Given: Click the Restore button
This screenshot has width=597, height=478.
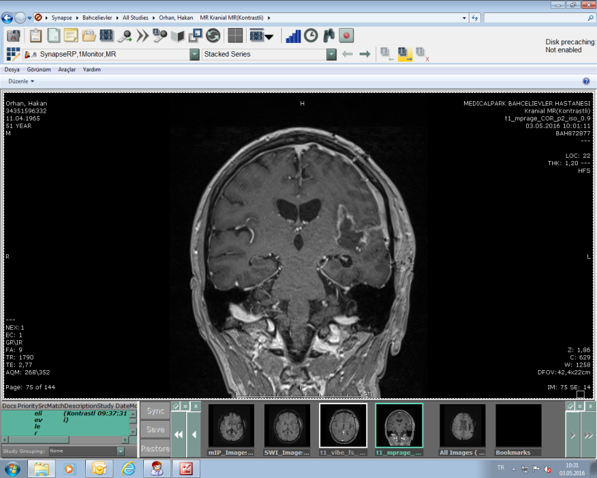Looking at the screenshot, I should pos(155,448).
